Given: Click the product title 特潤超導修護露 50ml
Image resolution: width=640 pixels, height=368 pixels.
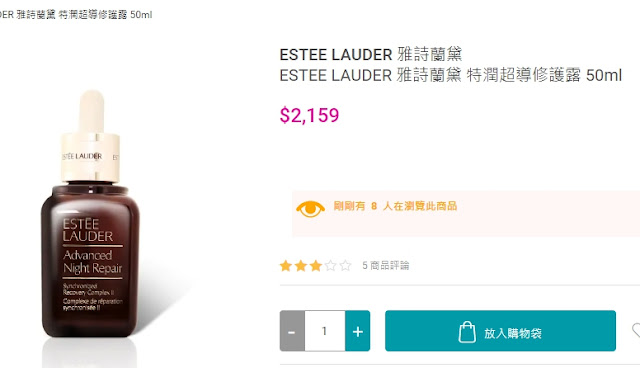Looking at the screenshot, I should [544, 75].
